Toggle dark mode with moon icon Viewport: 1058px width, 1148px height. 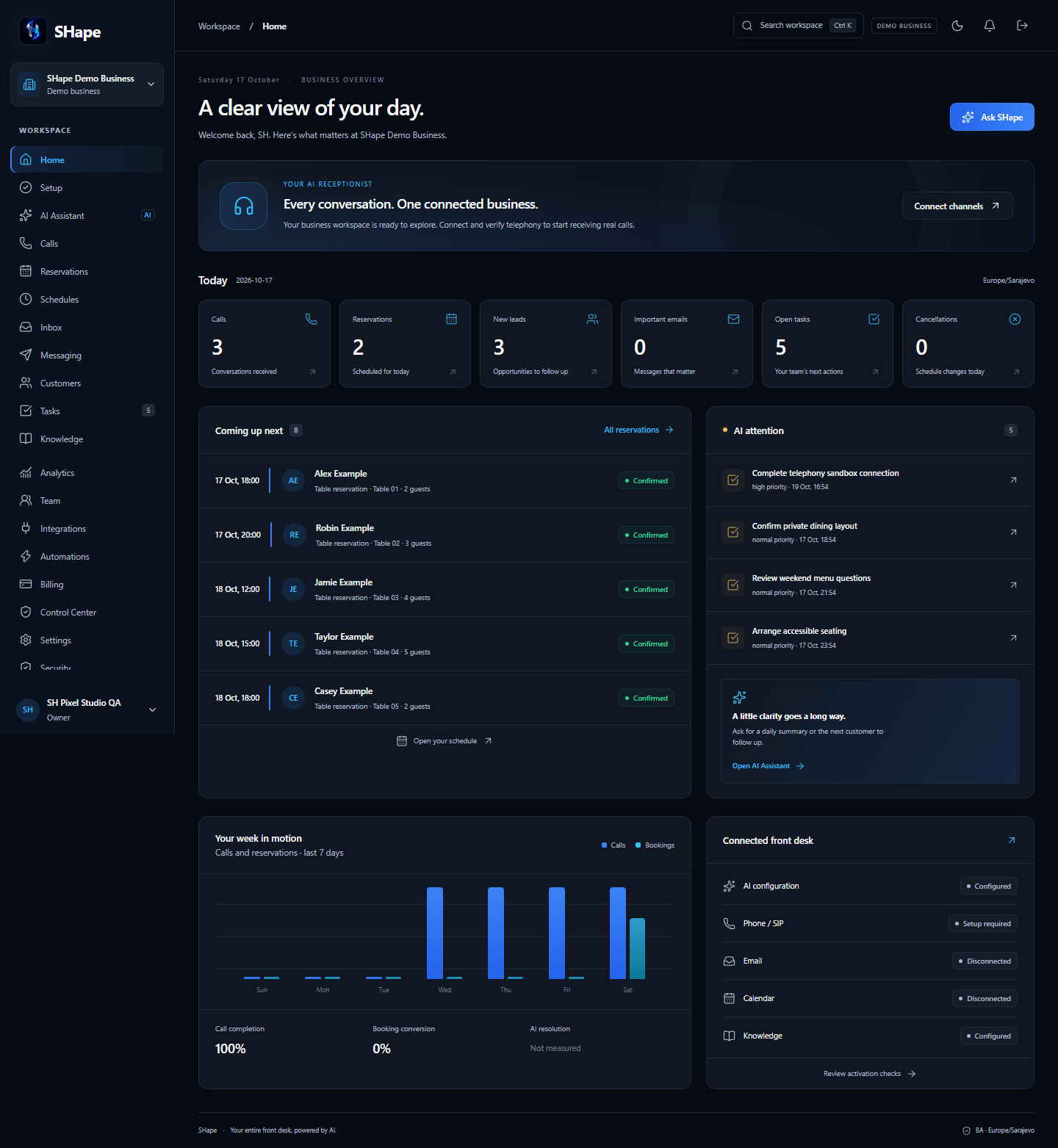[957, 26]
